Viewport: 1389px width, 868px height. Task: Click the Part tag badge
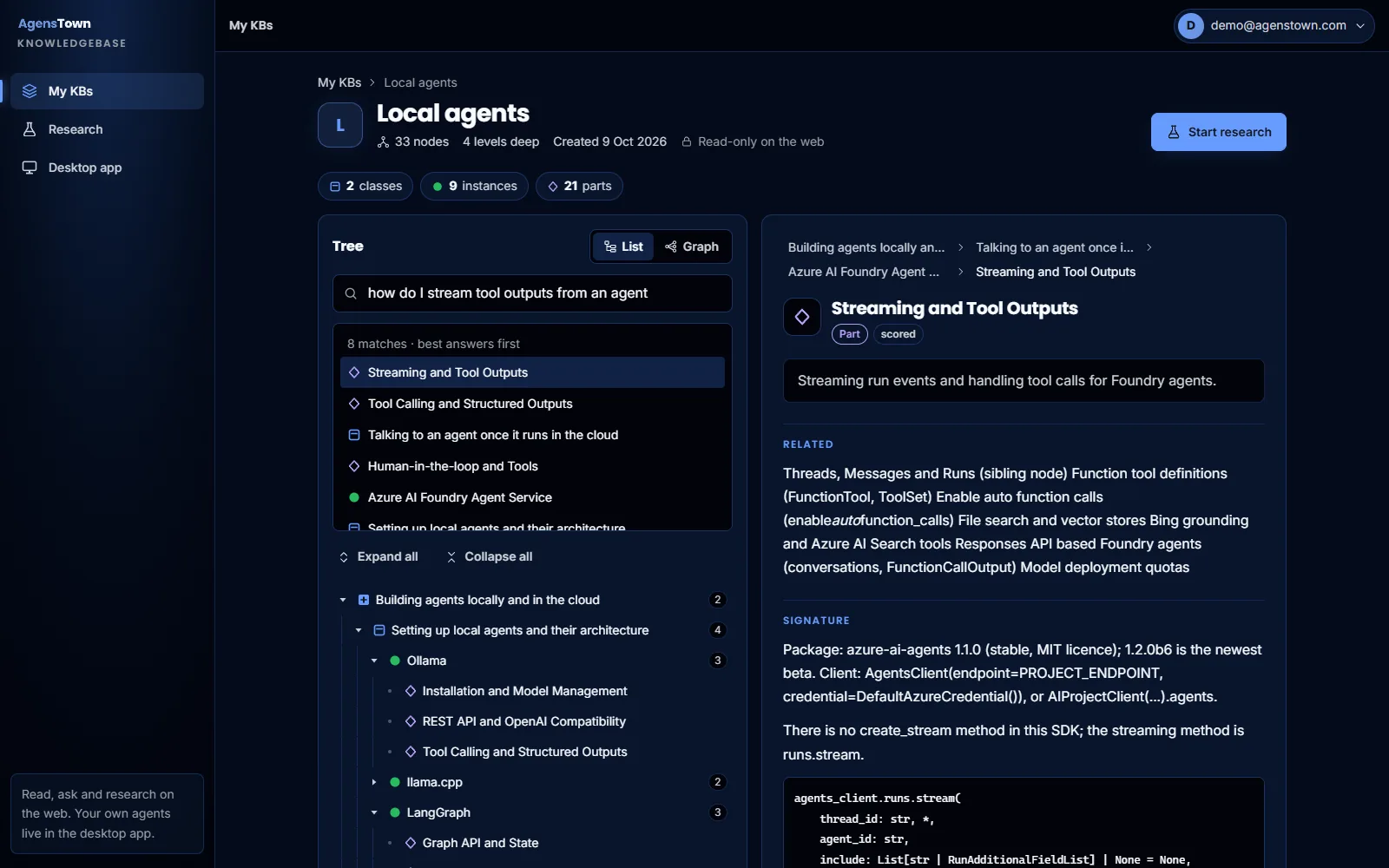tap(850, 334)
